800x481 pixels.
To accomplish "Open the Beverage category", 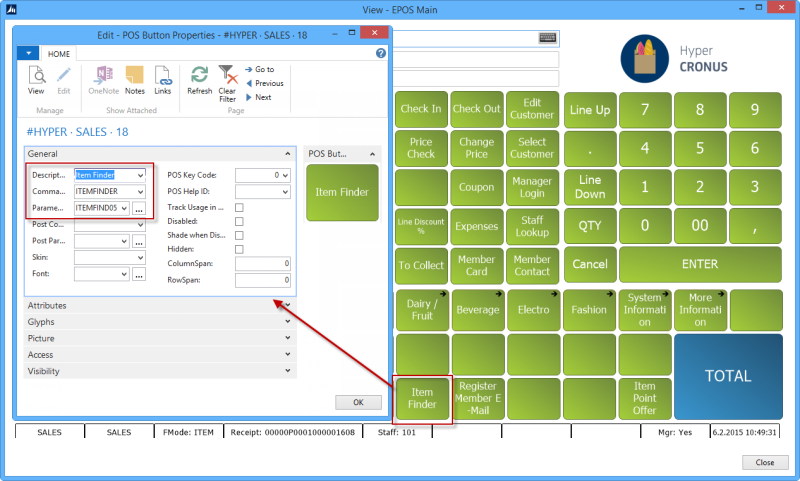I will (478, 310).
